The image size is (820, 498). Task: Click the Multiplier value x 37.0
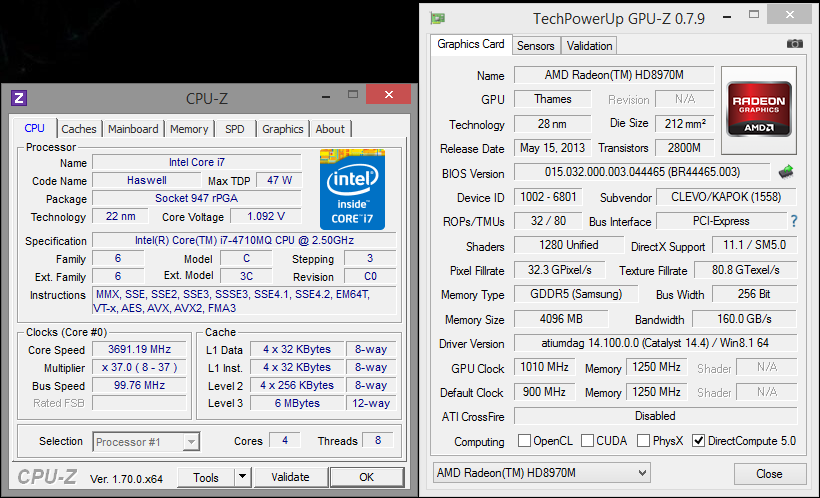click(139, 367)
